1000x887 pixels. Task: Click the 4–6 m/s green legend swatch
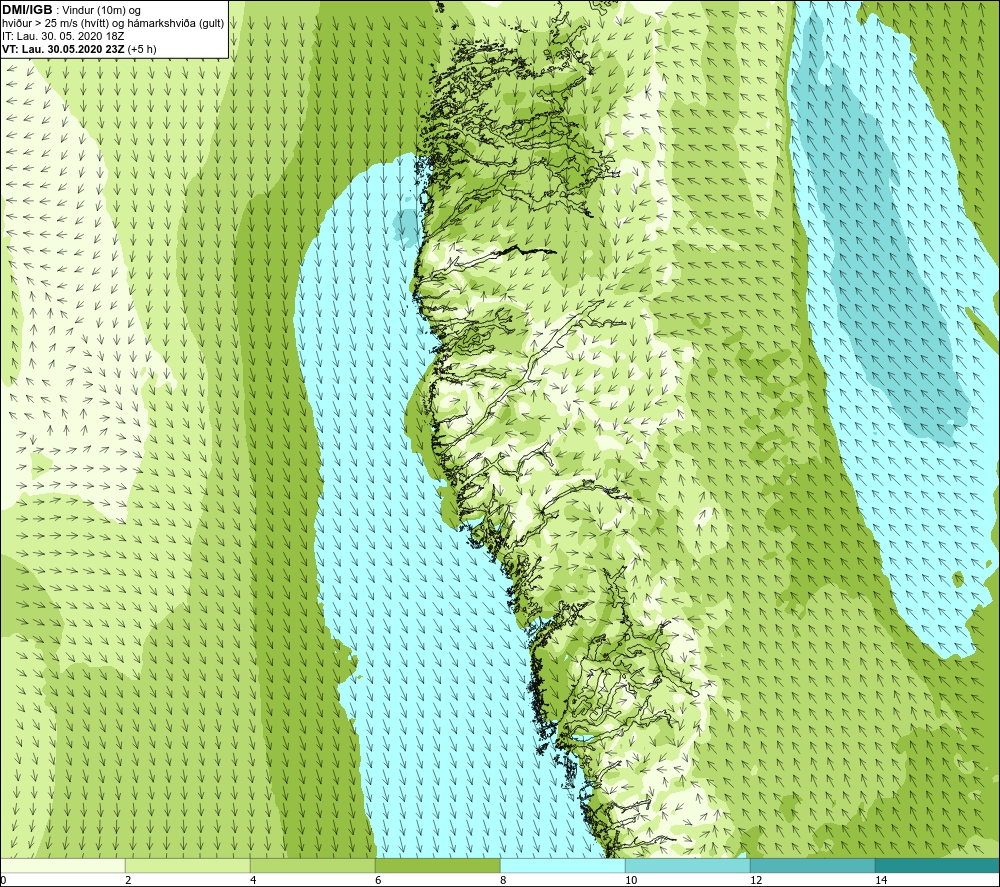coord(312,866)
